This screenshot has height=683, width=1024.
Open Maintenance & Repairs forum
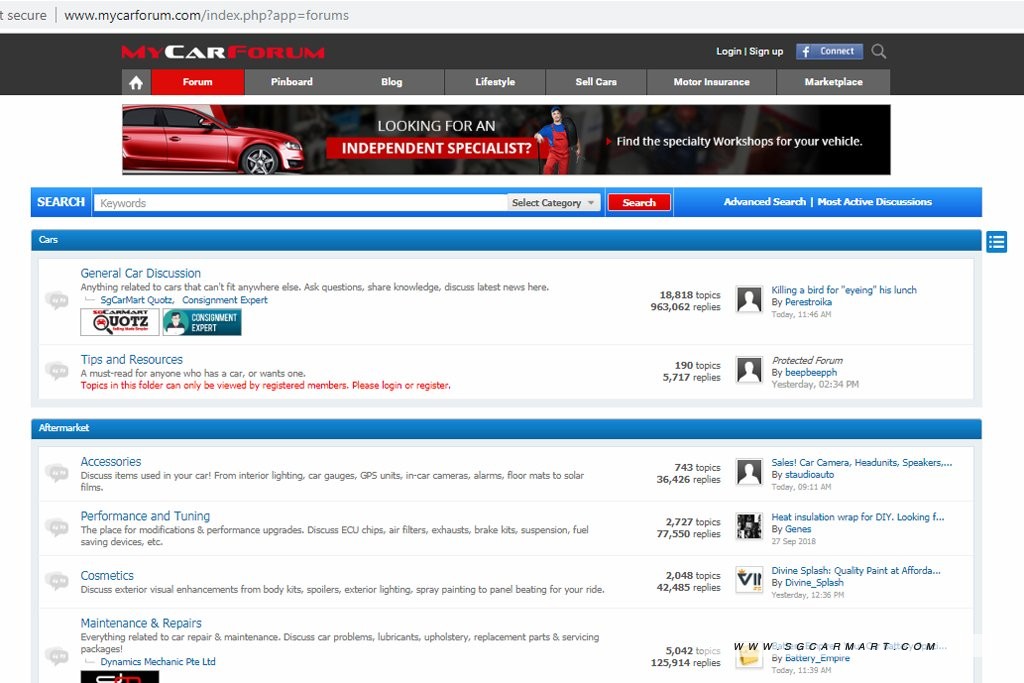coord(141,623)
